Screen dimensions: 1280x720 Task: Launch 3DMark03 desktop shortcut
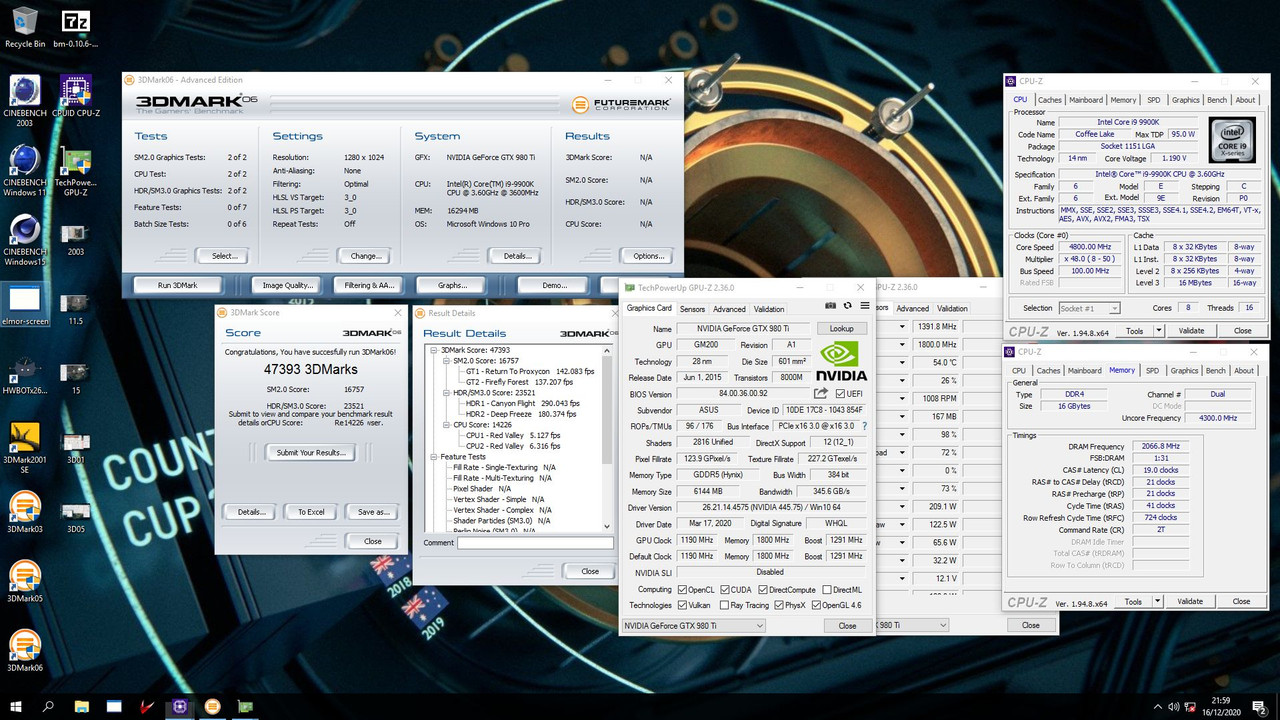(24, 511)
